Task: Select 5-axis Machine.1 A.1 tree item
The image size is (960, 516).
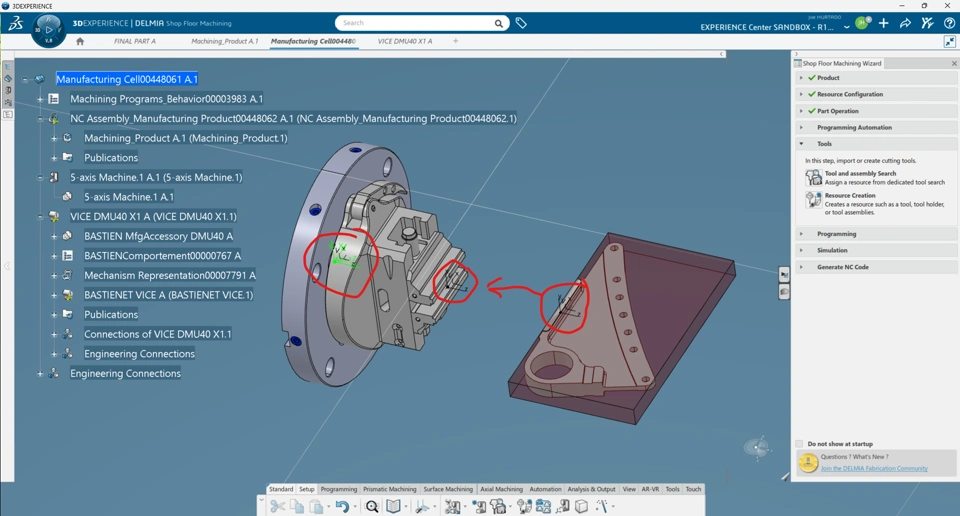Action: [x=129, y=197]
